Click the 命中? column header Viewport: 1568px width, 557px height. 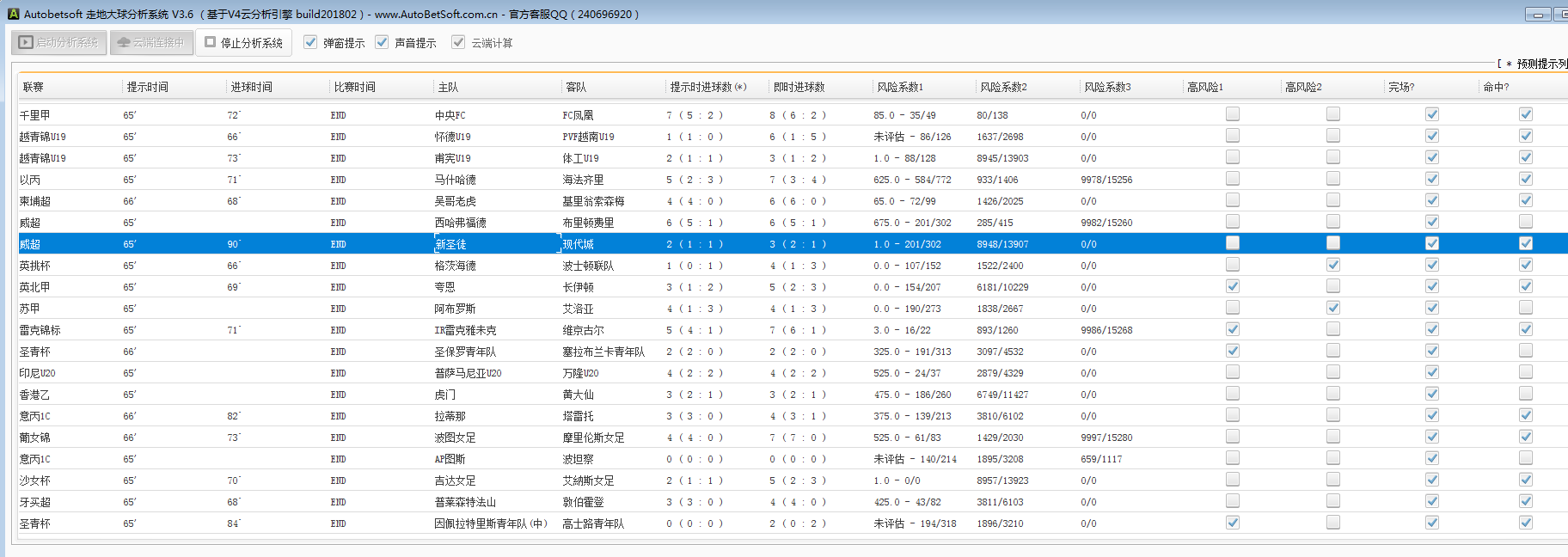pos(1496,87)
